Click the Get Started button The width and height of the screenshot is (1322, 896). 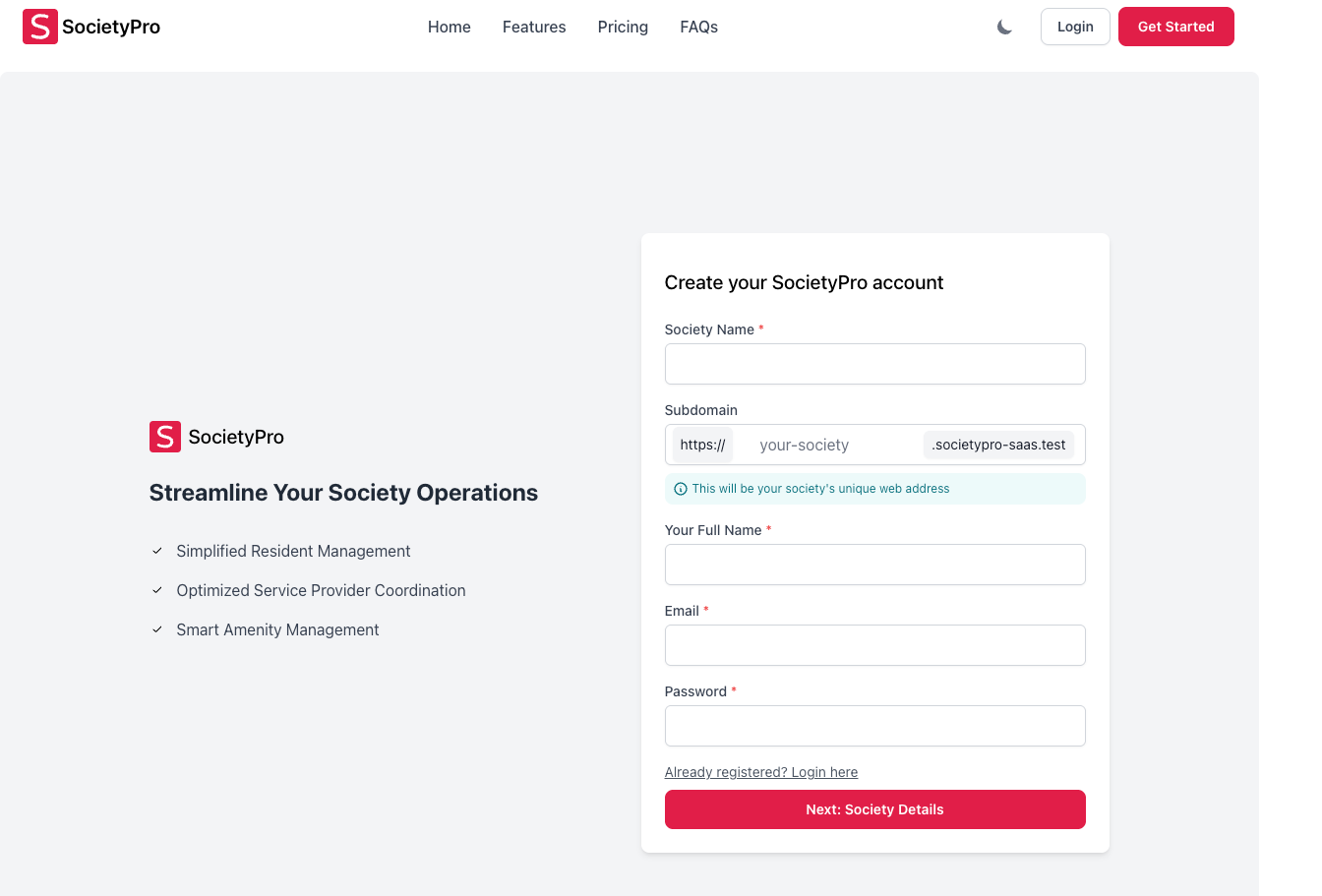1175,27
